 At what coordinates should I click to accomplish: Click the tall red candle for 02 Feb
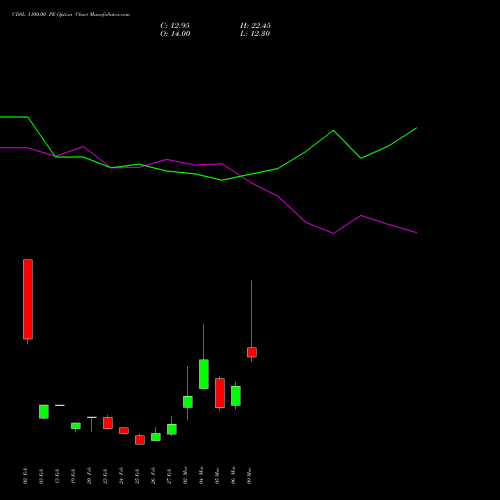tap(28, 299)
